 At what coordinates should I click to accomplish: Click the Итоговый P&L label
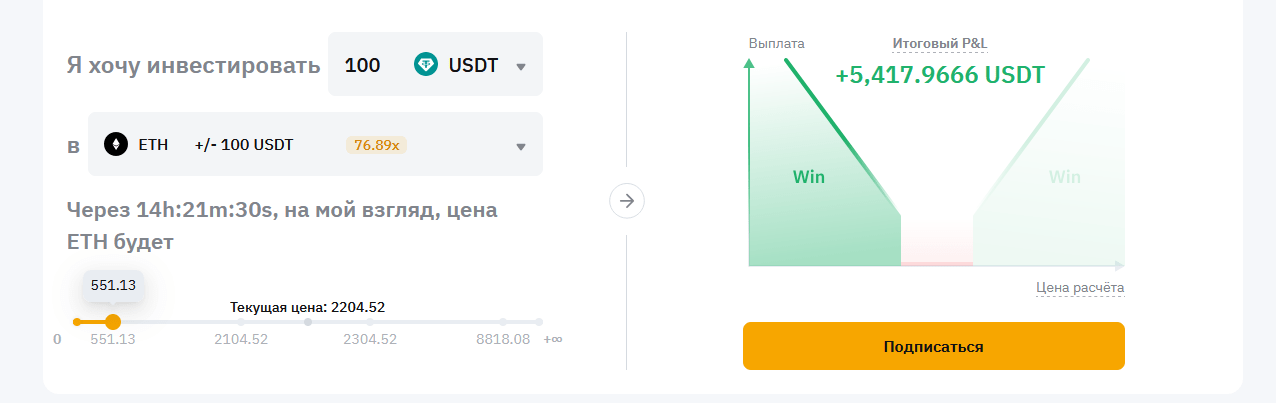939,43
